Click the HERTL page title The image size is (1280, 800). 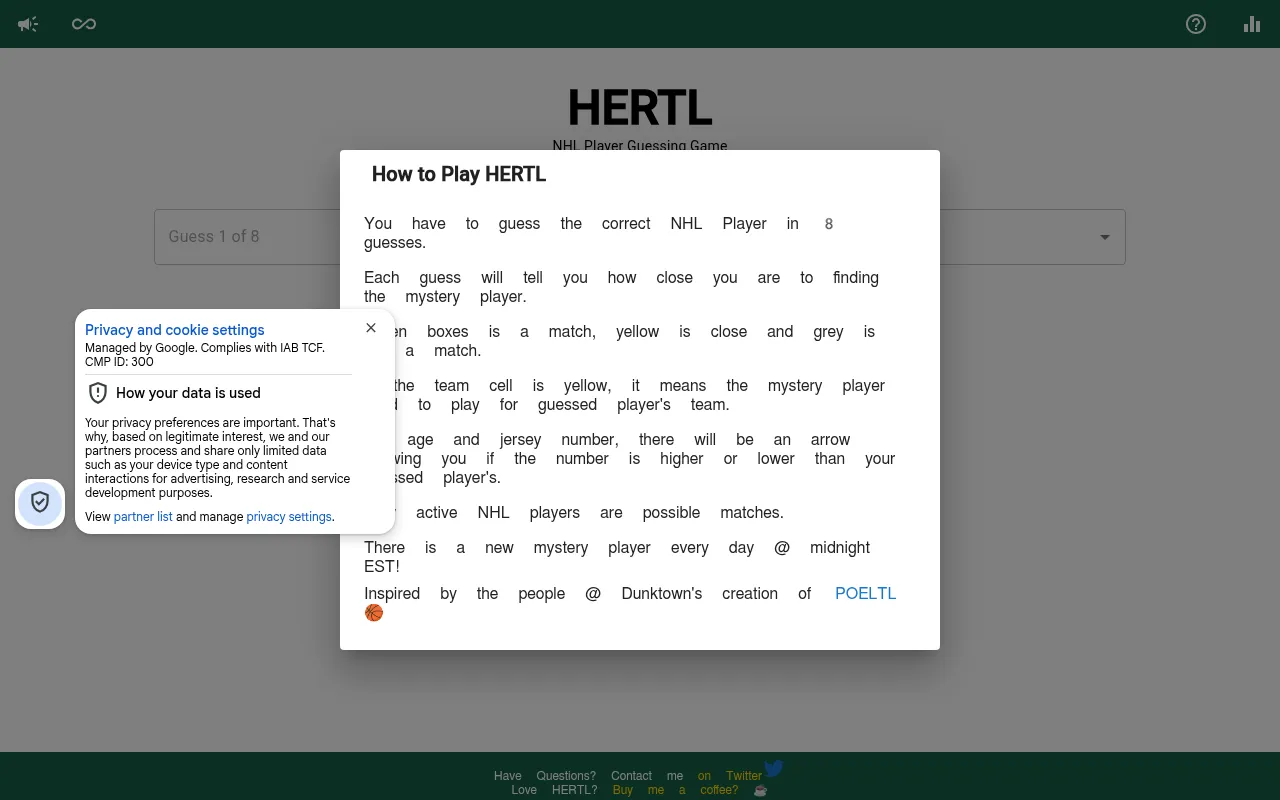click(640, 108)
